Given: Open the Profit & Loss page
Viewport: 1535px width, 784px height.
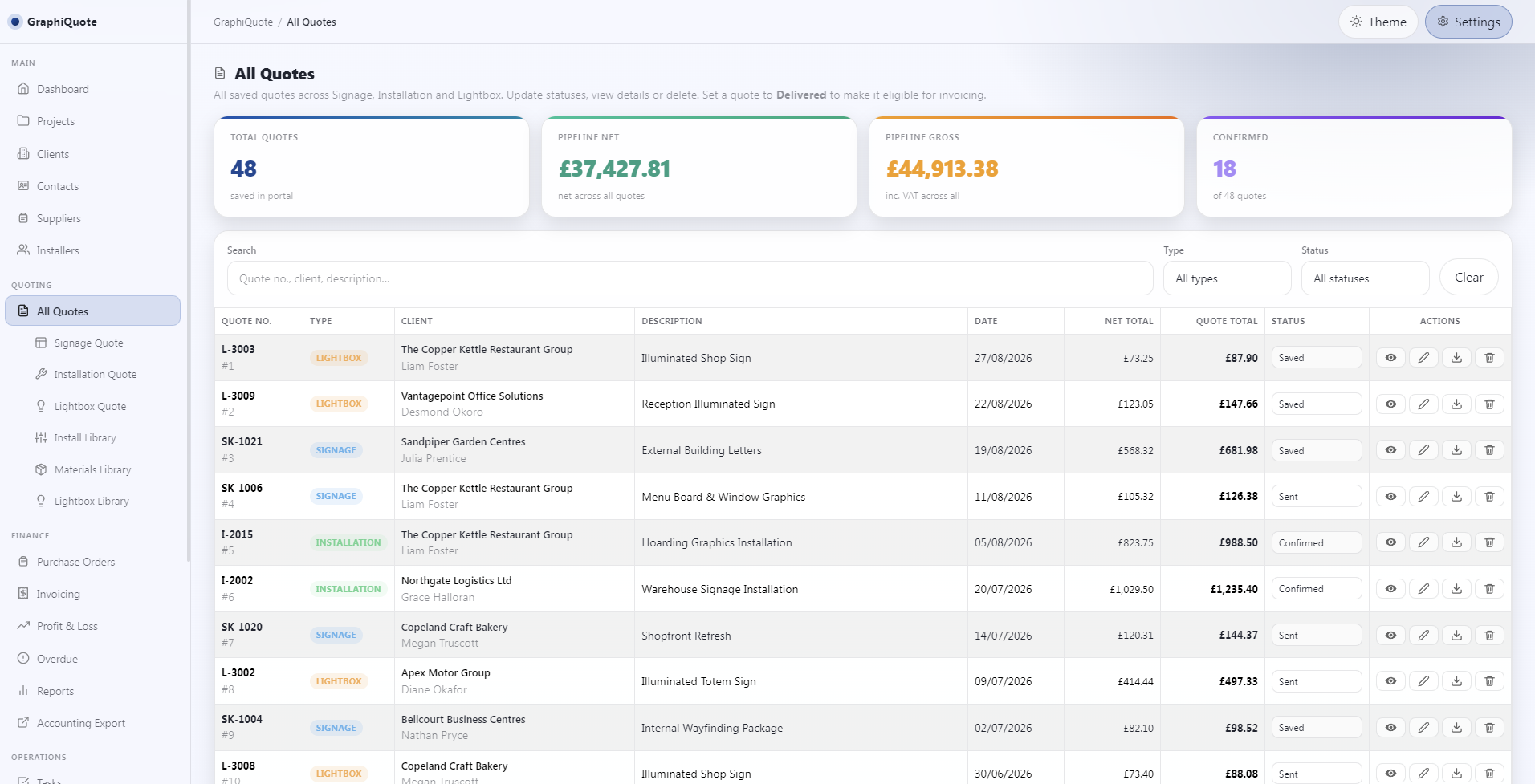Looking at the screenshot, I should coord(93,626).
